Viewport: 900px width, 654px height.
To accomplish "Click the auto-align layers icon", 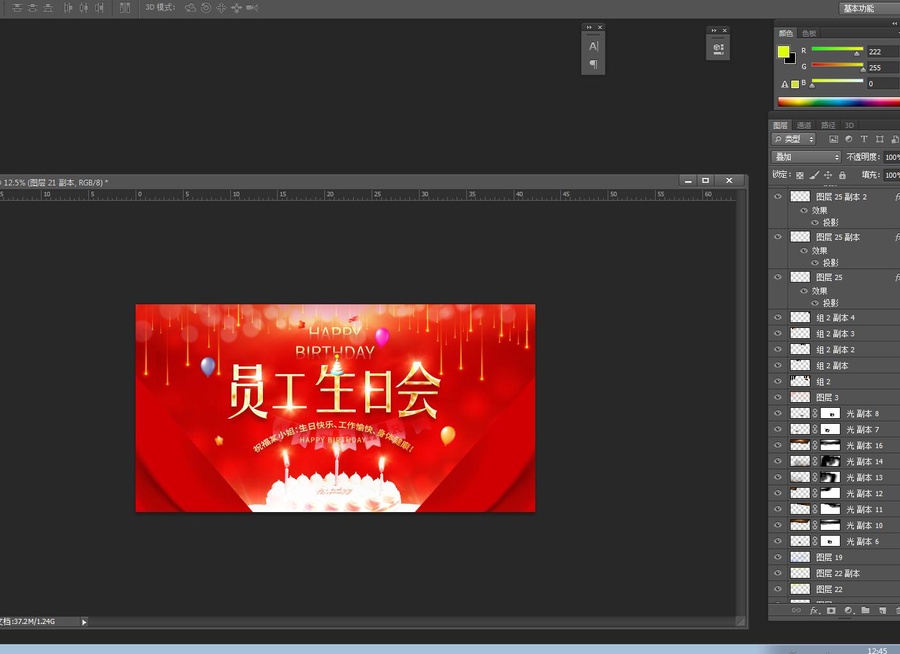I will (x=125, y=8).
